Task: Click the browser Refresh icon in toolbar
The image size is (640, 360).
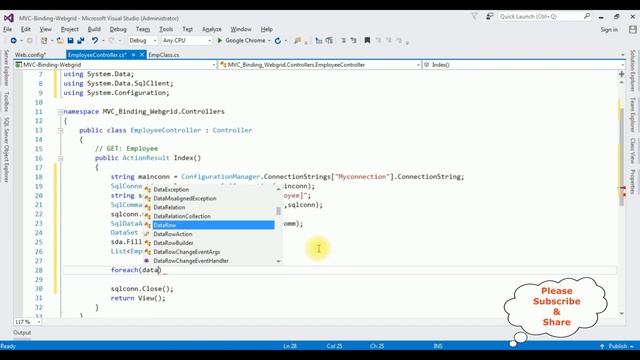Action: tap(278, 40)
